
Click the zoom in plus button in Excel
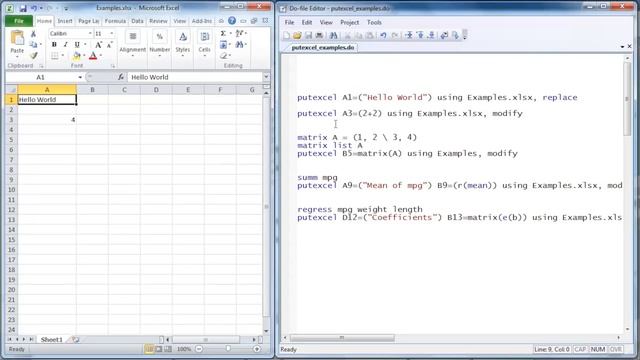257,349
